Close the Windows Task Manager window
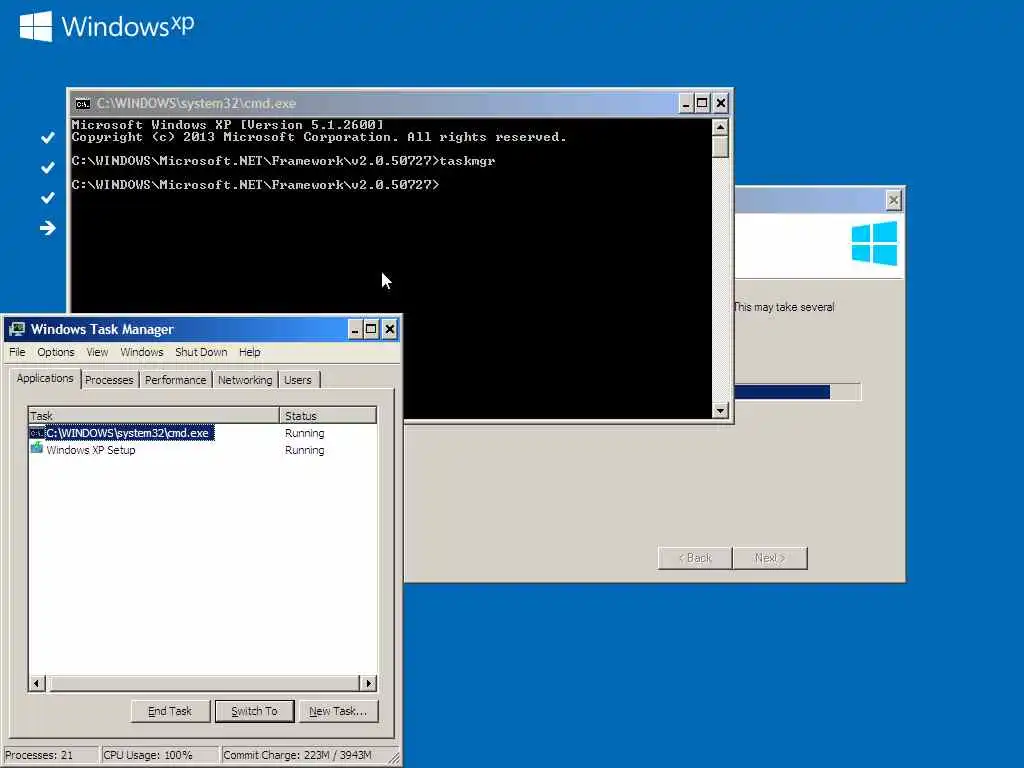Screen dimensions: 1024x768 tap(389, 329)
